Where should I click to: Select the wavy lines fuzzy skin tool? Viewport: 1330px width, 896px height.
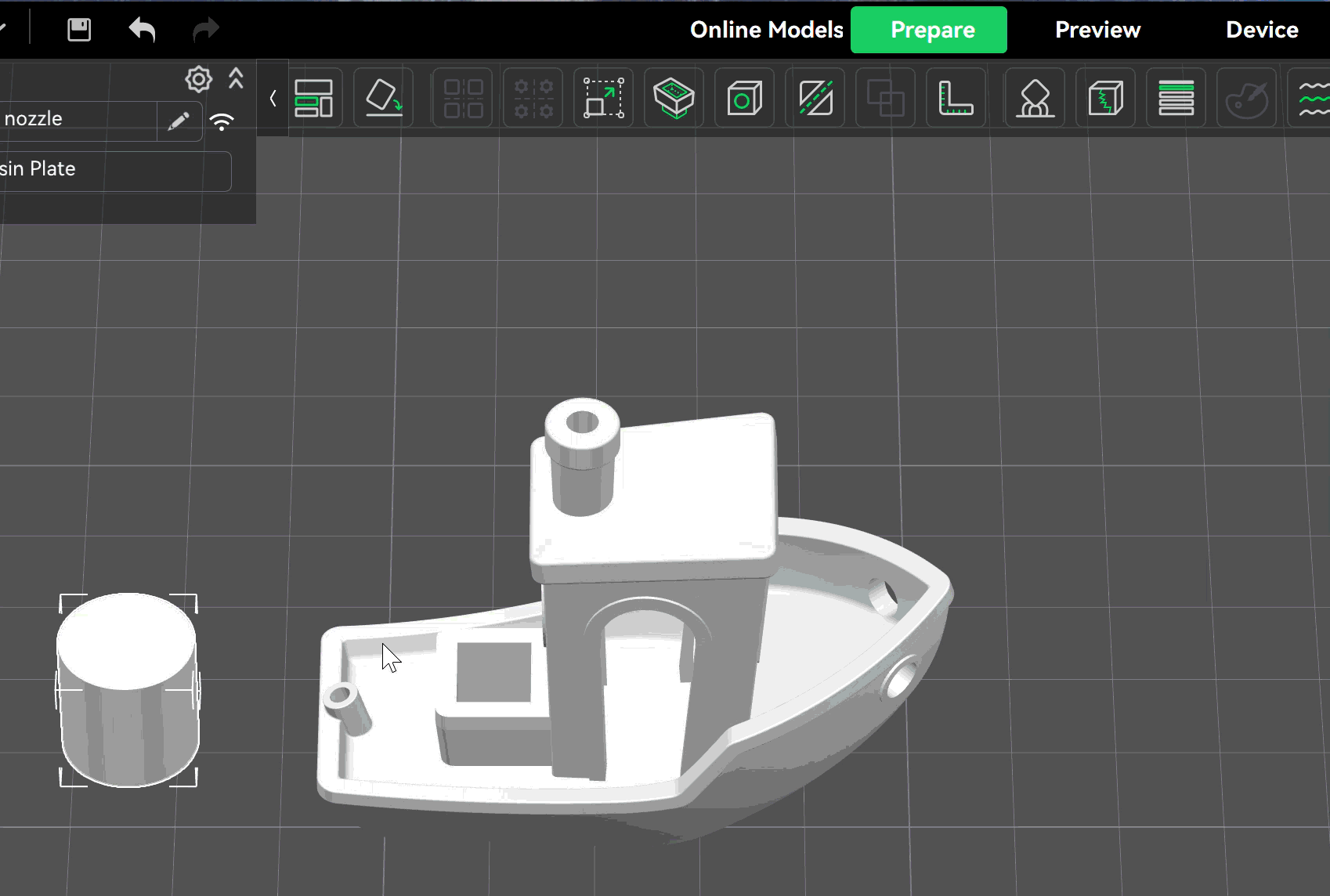(1310, 98)
